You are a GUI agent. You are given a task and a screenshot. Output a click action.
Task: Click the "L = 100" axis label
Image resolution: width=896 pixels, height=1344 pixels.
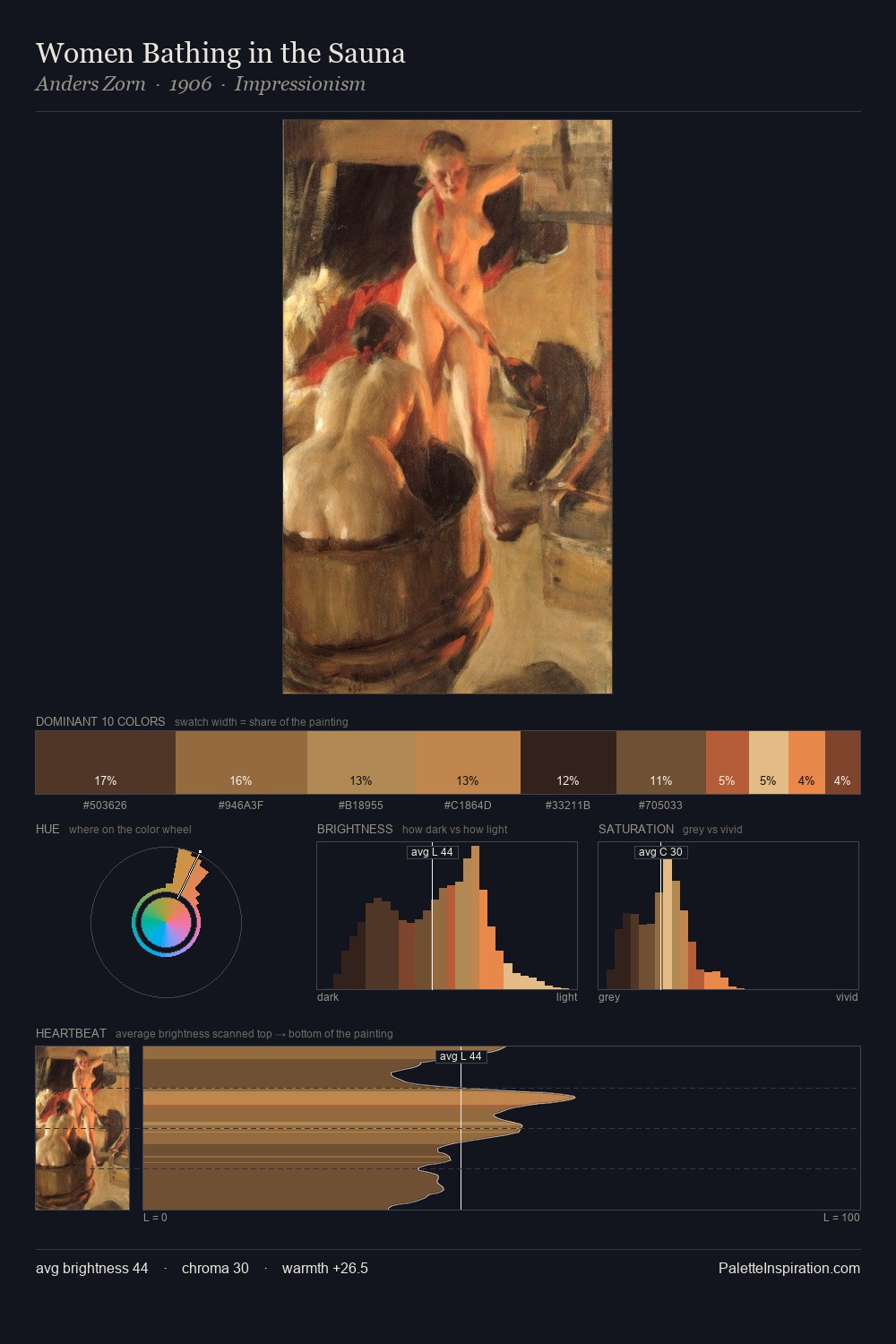(841, 1218)
